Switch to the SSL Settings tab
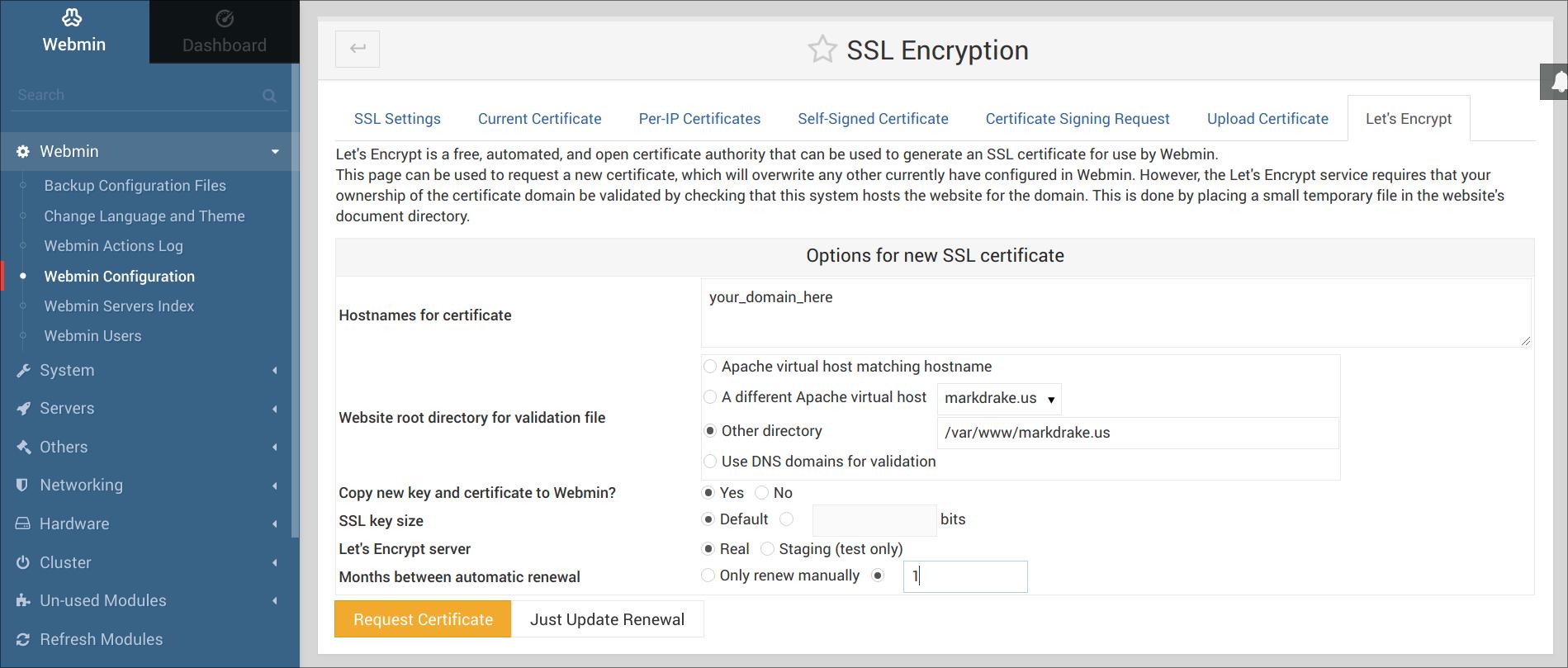1568x668 pixels. pos(397,119)
